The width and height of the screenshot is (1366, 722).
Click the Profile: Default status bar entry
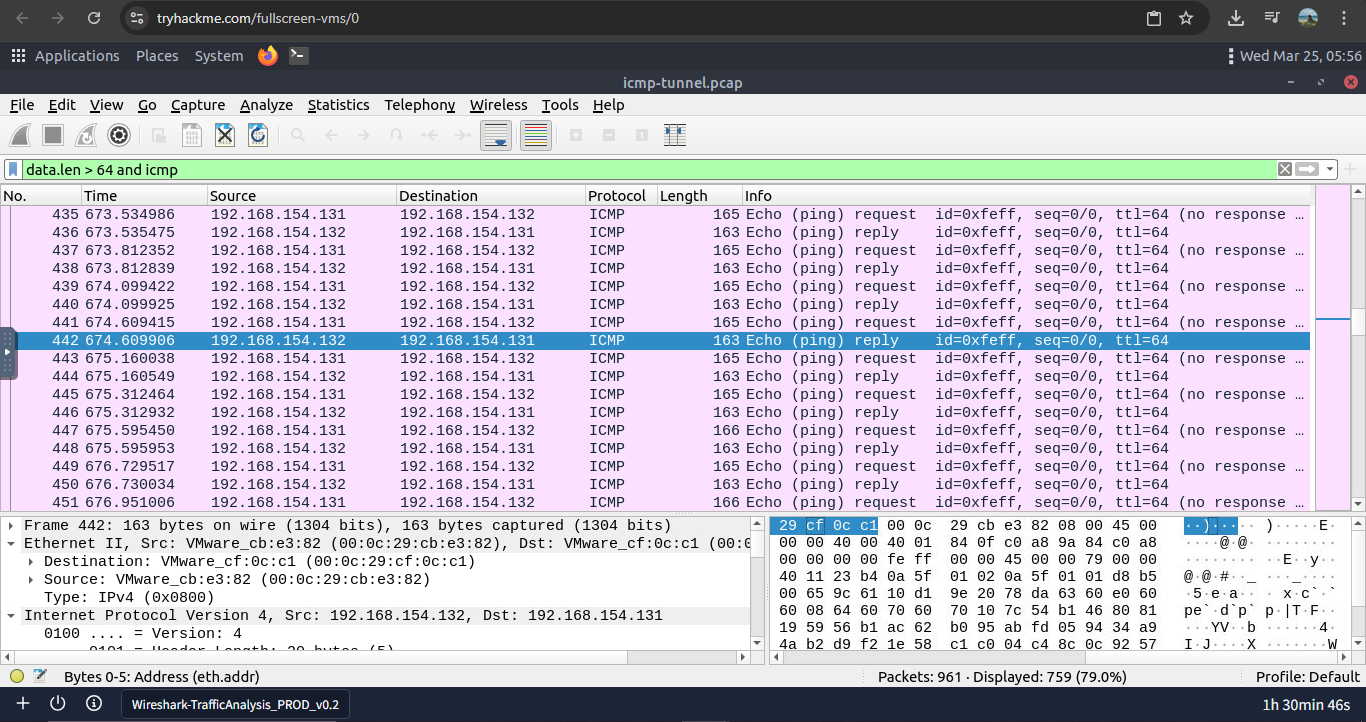pos(1308,676)
